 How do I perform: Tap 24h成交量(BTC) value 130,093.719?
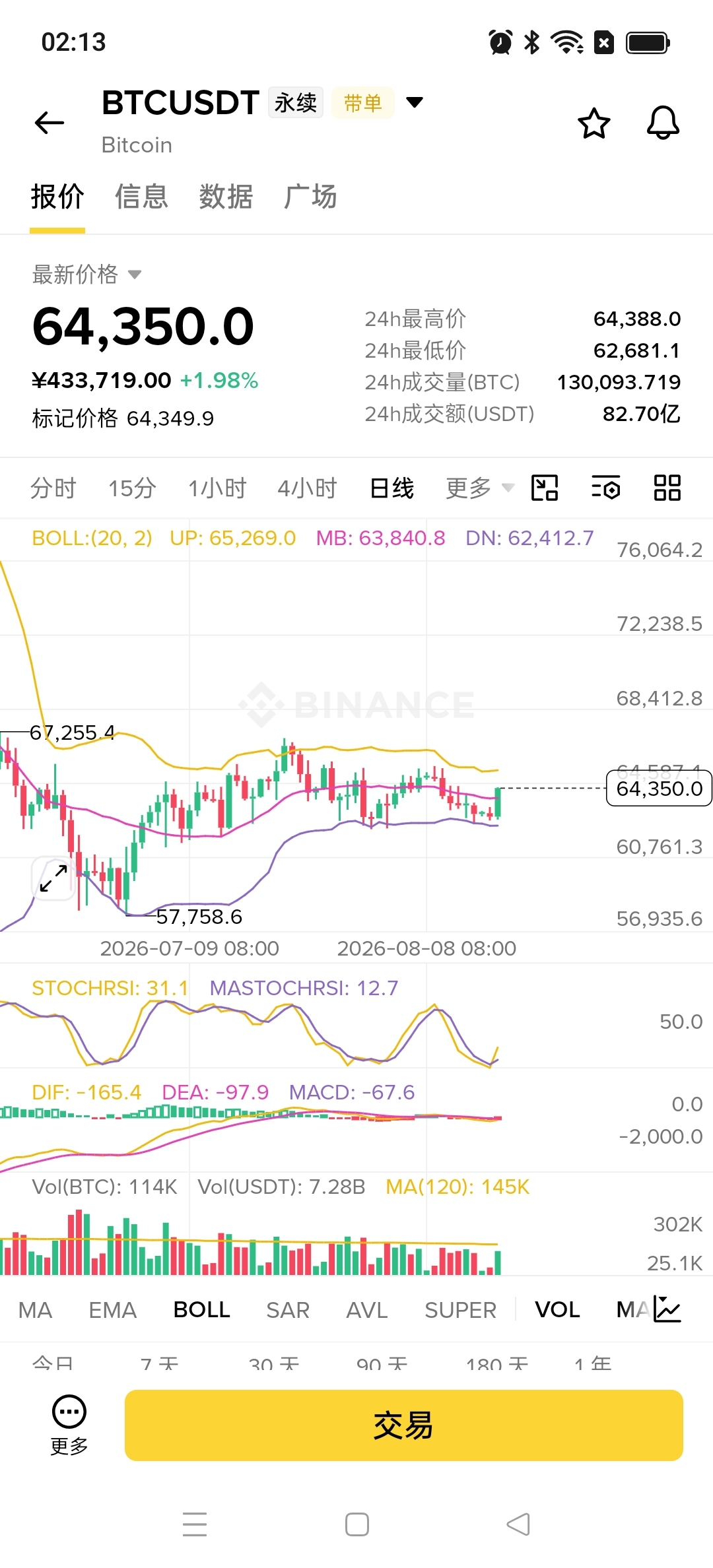619,382
